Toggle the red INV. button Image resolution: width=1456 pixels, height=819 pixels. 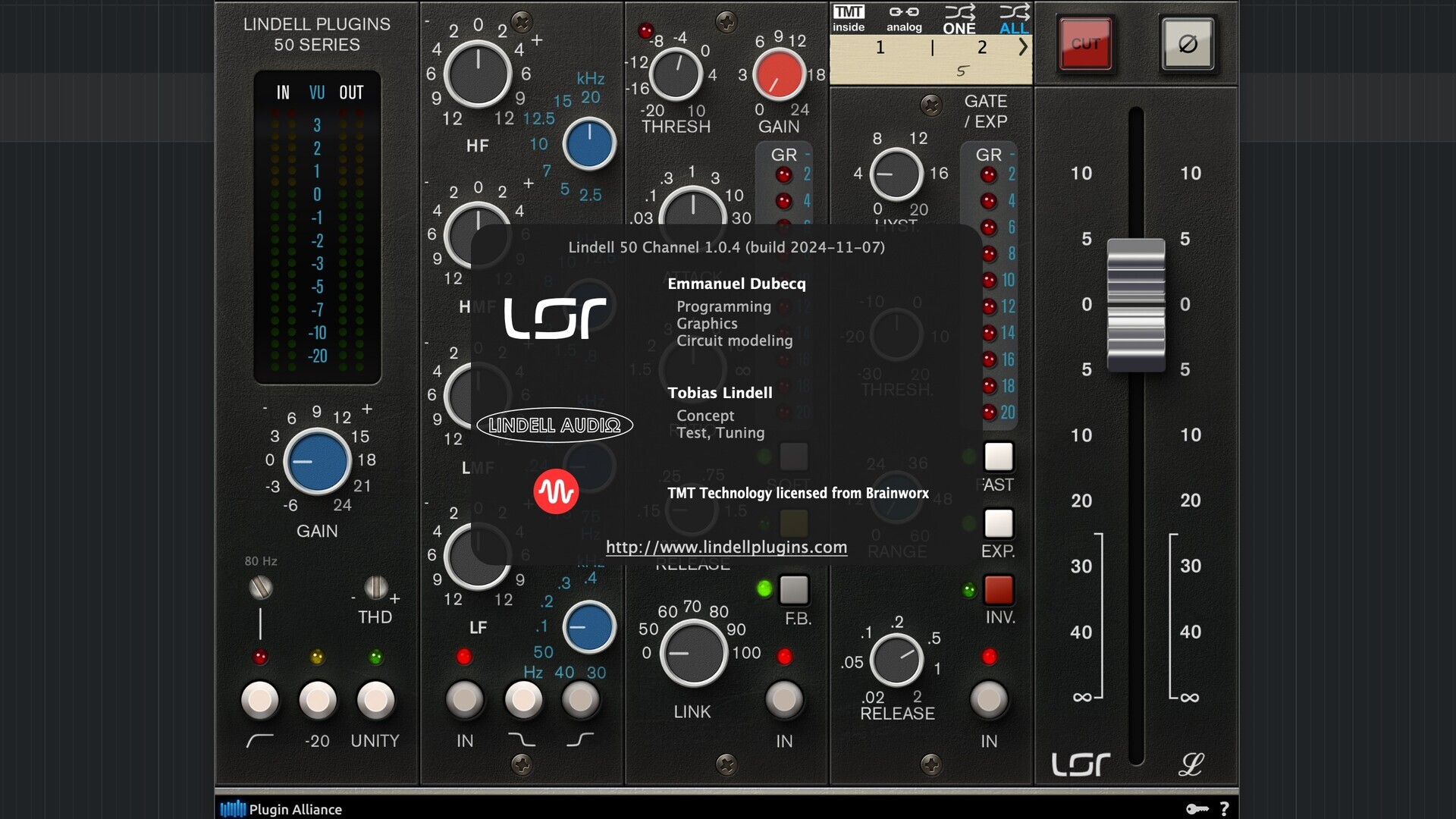(x=999, y=589)
